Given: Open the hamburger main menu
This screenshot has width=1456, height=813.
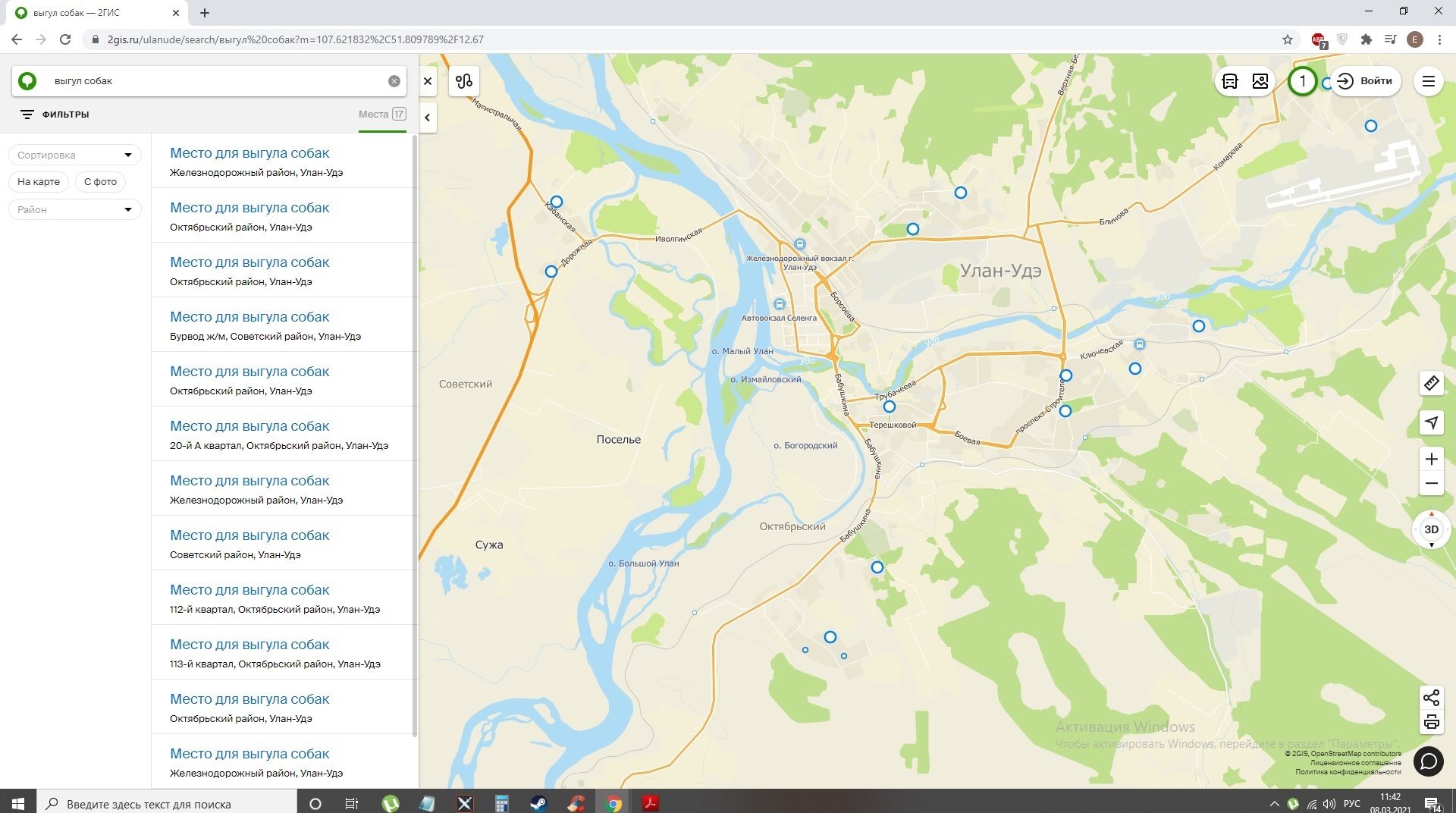Looking at the screenshot, I should (x=1428, y=81).
